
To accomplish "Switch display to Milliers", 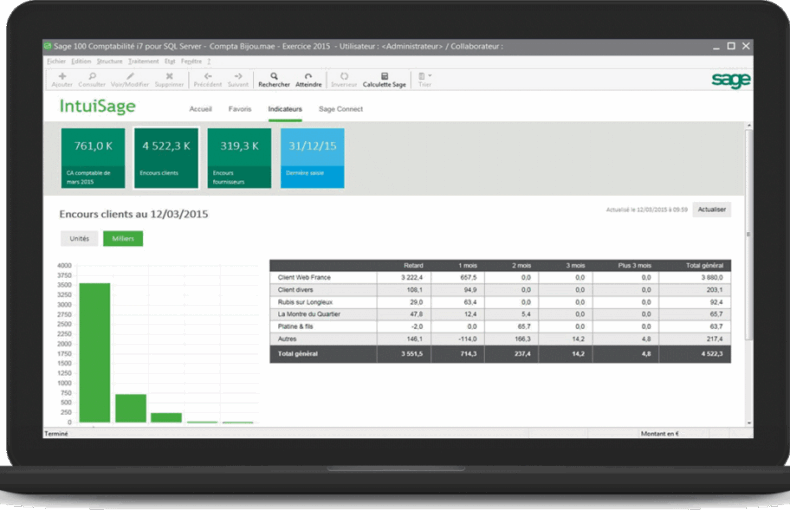I will (123, 239).
